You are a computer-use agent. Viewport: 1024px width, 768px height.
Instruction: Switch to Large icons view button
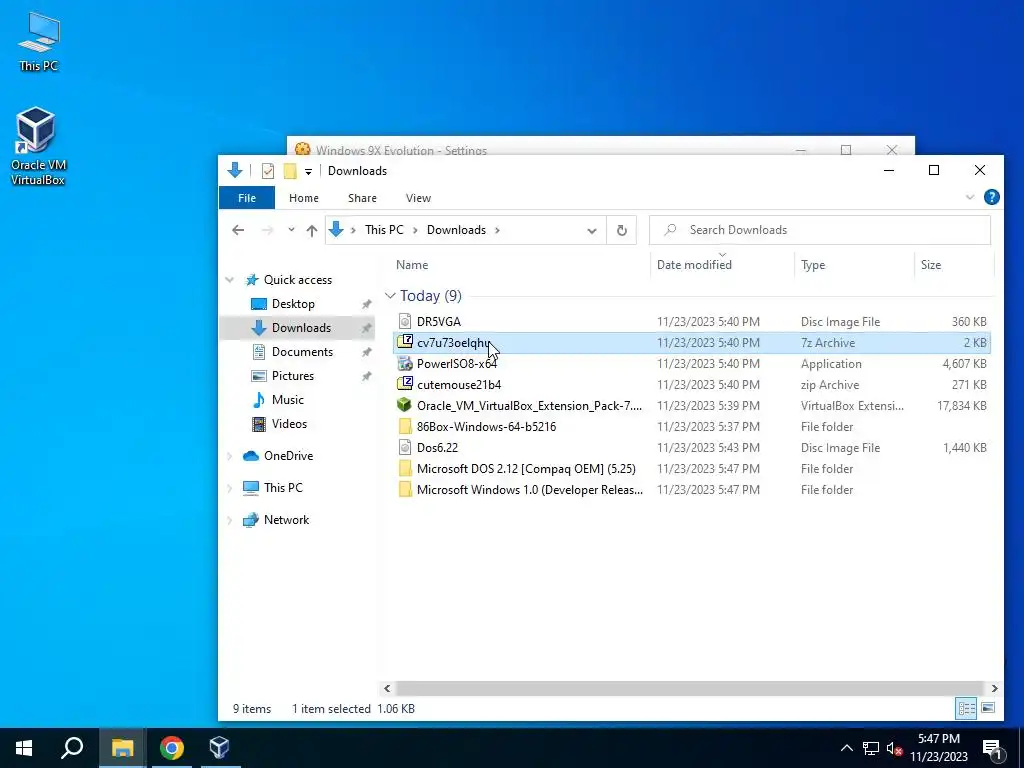tap(988, 708)
